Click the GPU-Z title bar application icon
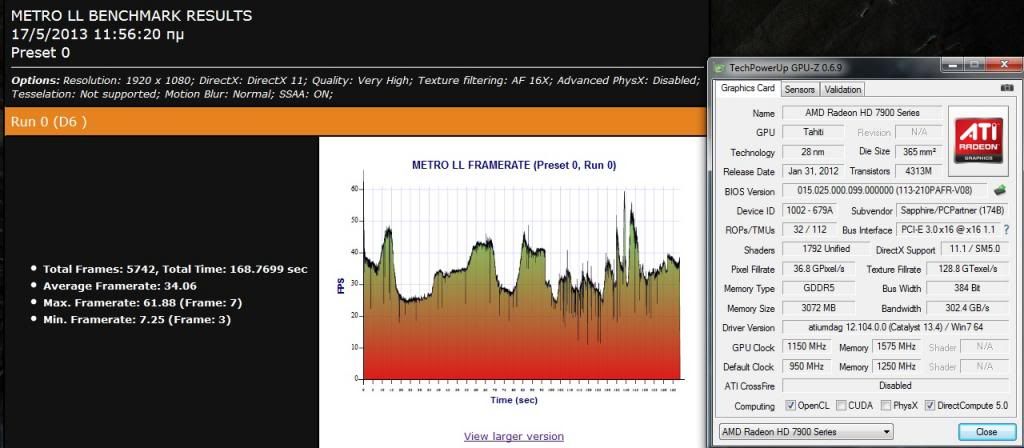The height and width of the screenshot is (448, 1024). click(x=720, y=67)
